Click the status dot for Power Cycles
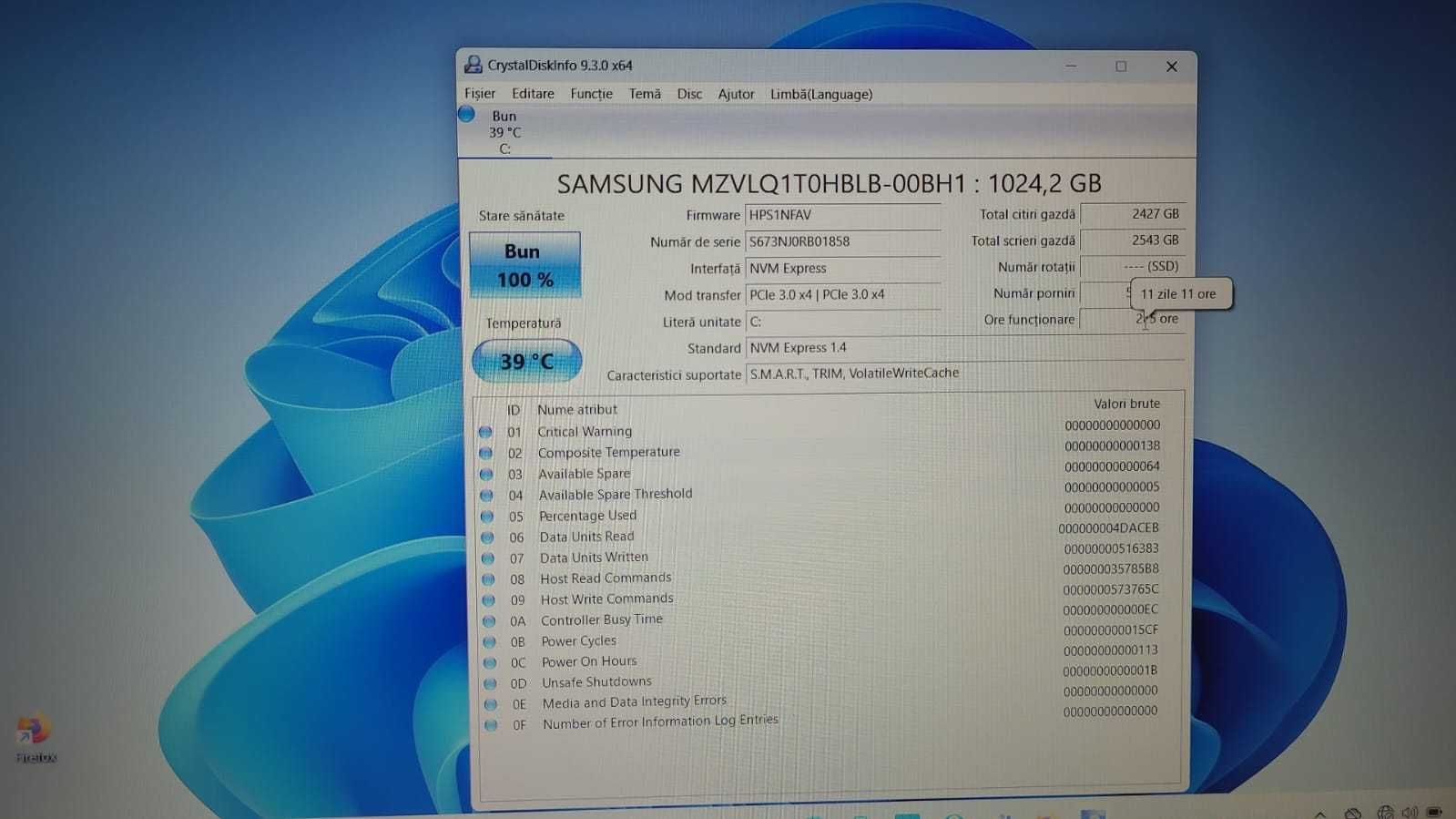This screenshot has width=1456, height=819. click(x=489, y=642)
